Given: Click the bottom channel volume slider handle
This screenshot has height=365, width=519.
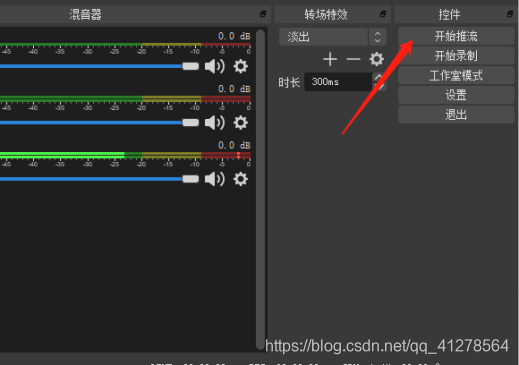Looking at the screenshot, I should click(190, 179).
